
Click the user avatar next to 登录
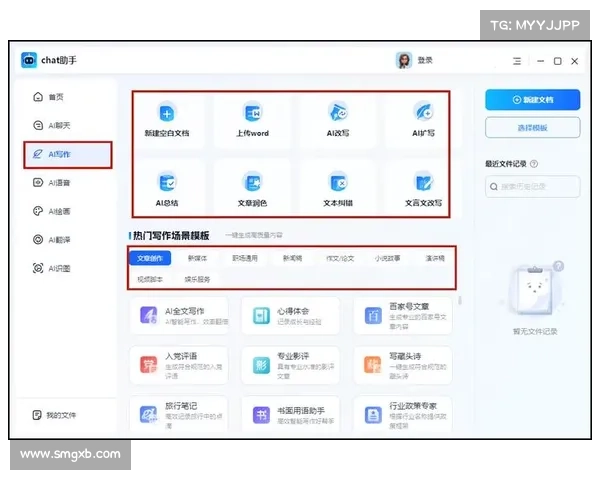[x=404, y=61]
